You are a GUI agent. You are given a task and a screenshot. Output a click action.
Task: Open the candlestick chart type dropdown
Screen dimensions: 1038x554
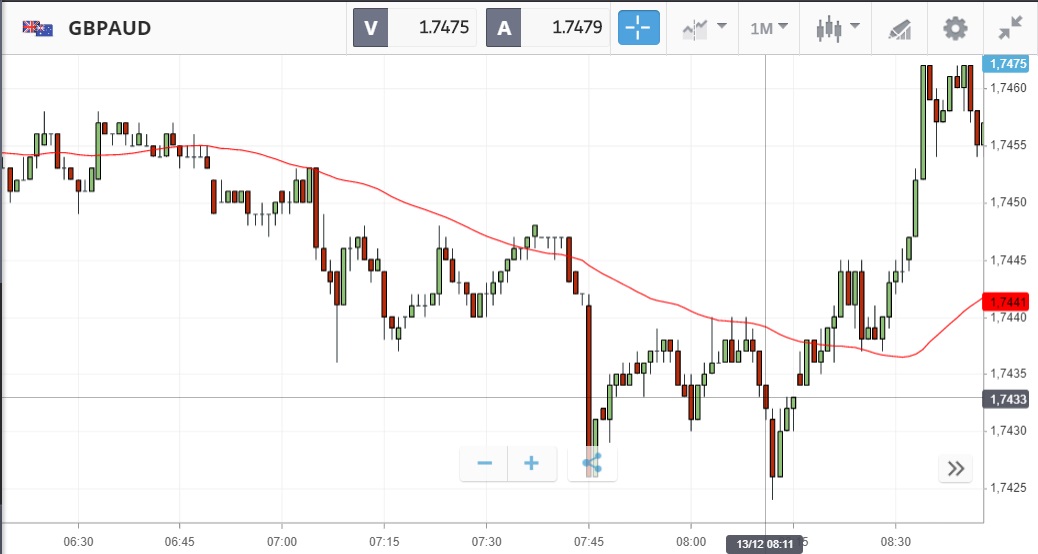(x=836, y=28)
